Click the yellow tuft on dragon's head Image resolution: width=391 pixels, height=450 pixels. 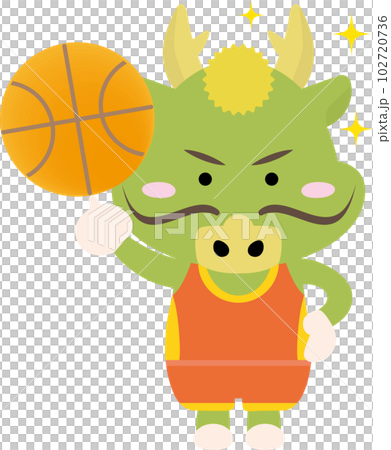click(238, 79)
